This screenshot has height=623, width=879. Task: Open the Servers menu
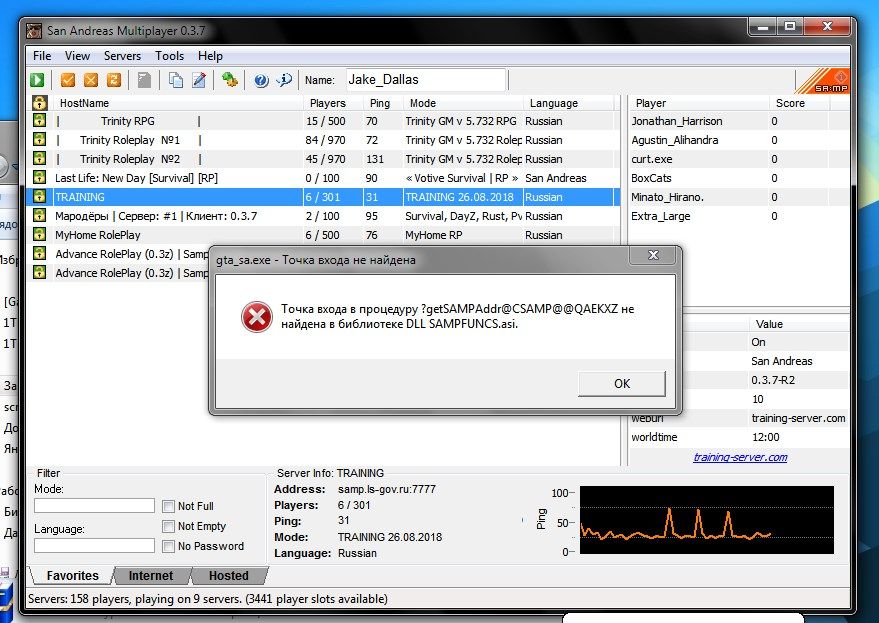coord(122,56)
